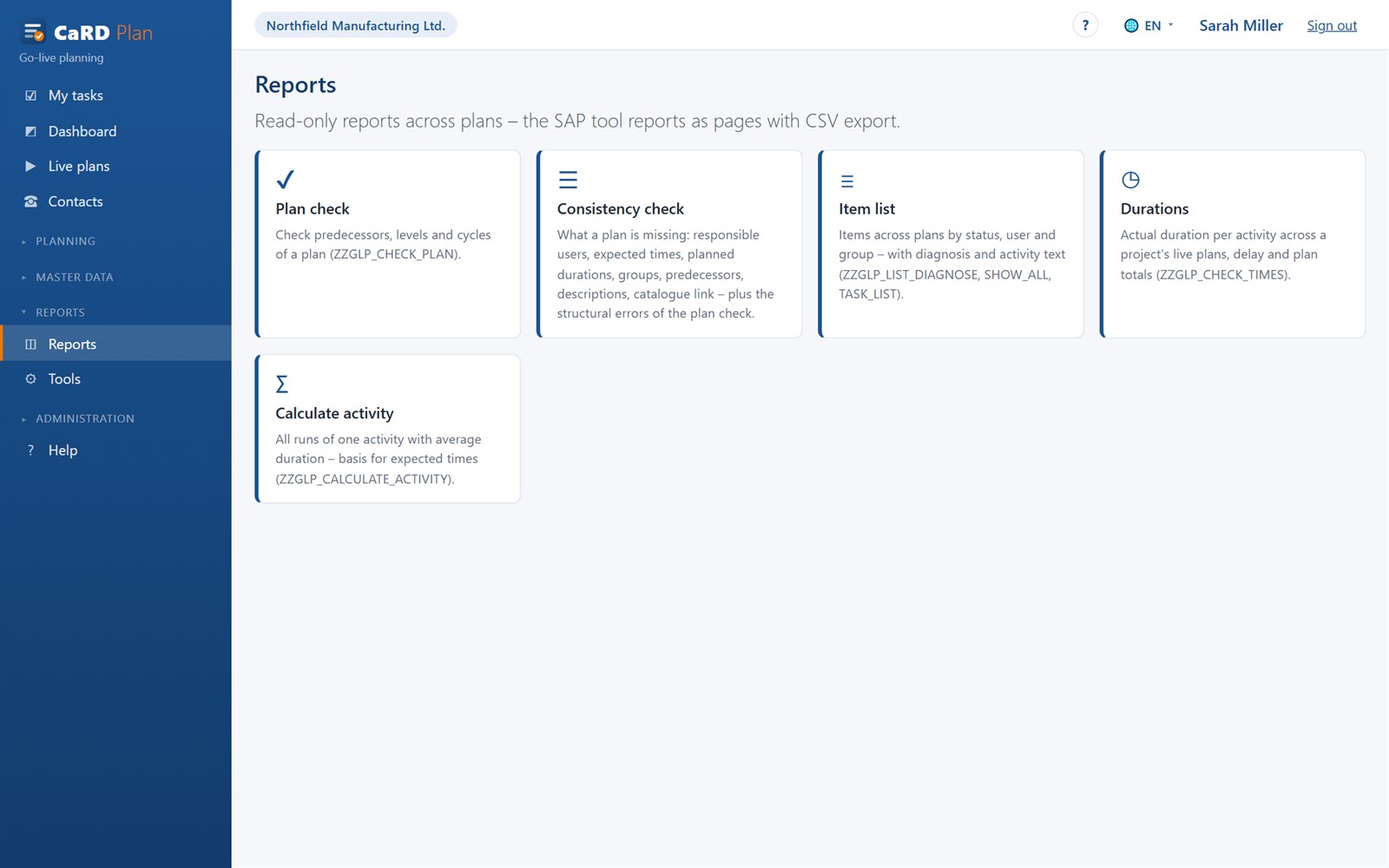The width and height of the screenshot is (1389, 868).
Task: Click the Help question mark icon in sidebar
Action: pyautogui.click(x=30, y=450)
